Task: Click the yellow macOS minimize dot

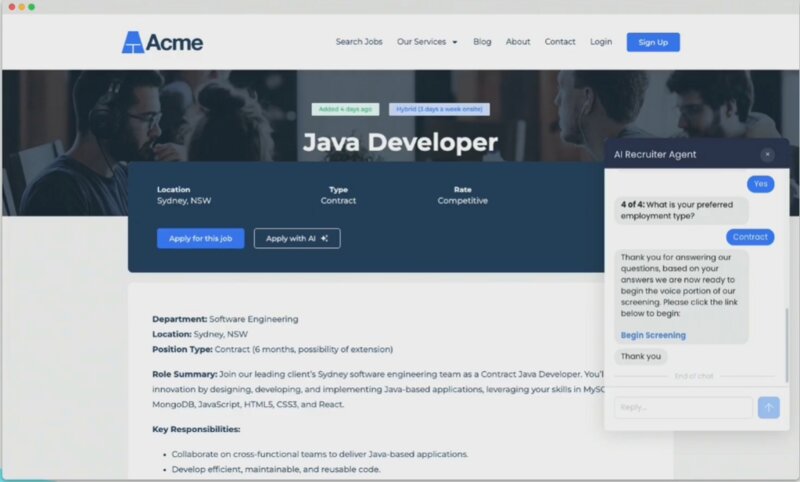Action: pyautogui.click(x=20, y=7)
